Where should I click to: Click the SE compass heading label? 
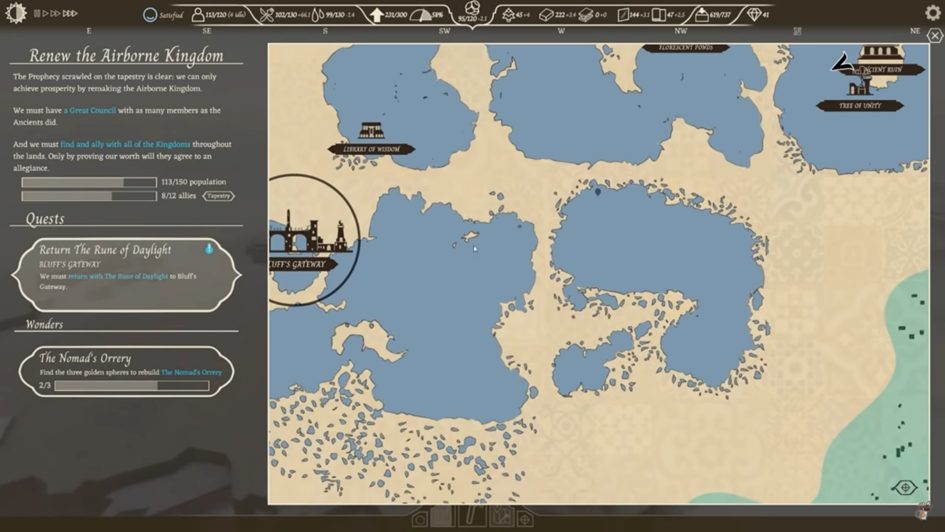click(207, 31)
